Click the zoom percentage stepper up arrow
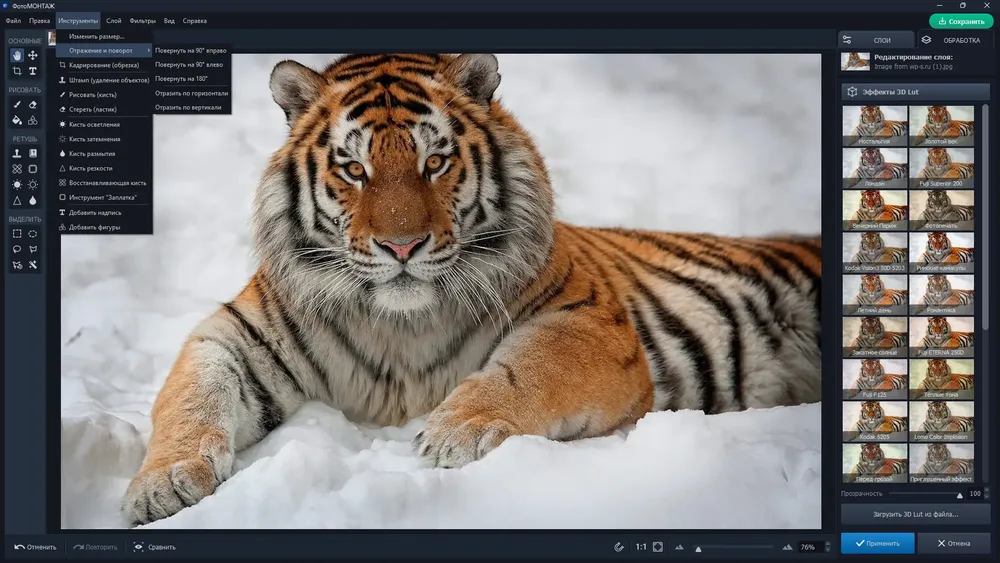Viewport: 1000px width, 563px height. coord(828,544)
